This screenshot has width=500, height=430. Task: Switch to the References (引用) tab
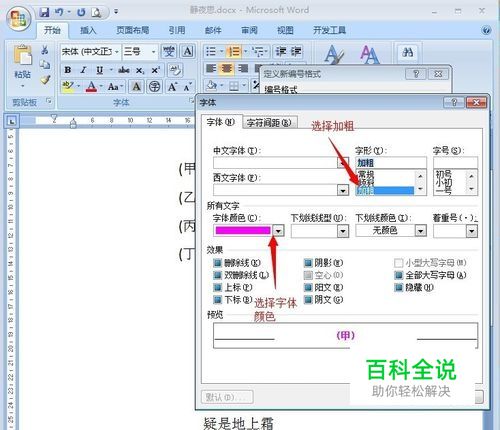tap(177, 31)
